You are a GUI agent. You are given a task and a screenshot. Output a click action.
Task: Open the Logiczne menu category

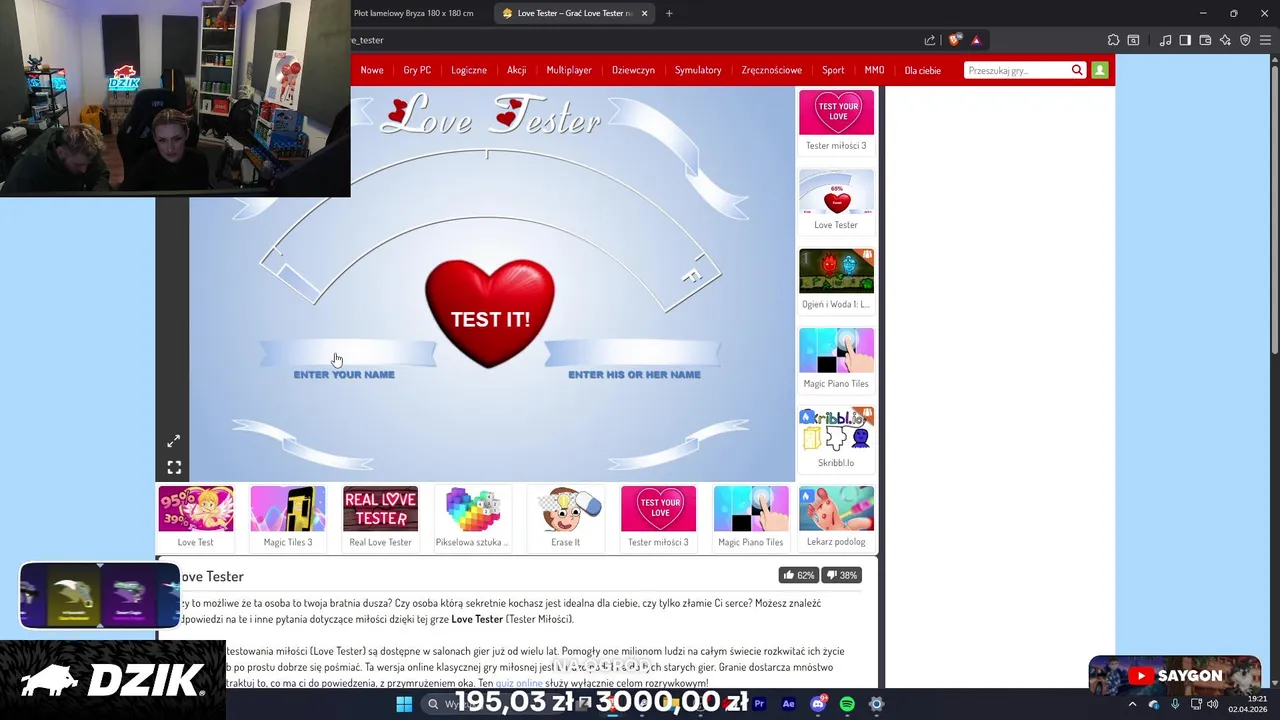pos(469,70)
